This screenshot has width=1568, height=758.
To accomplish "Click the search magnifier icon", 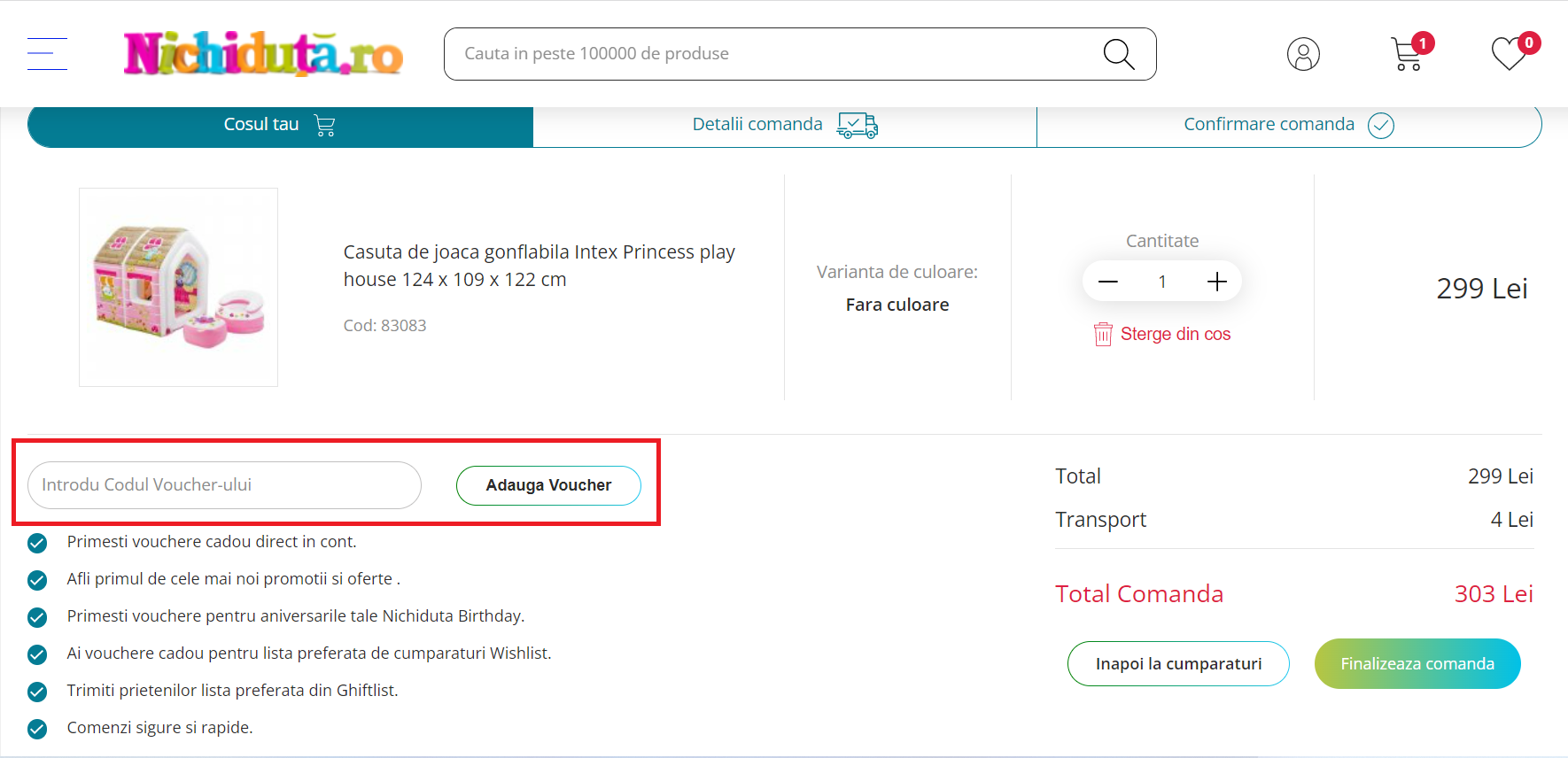I will click(1118, 54).
